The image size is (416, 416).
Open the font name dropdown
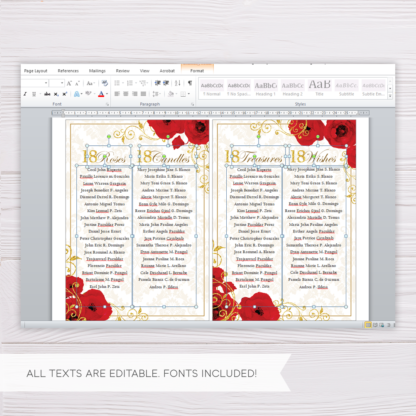click(x=46, y=83)
